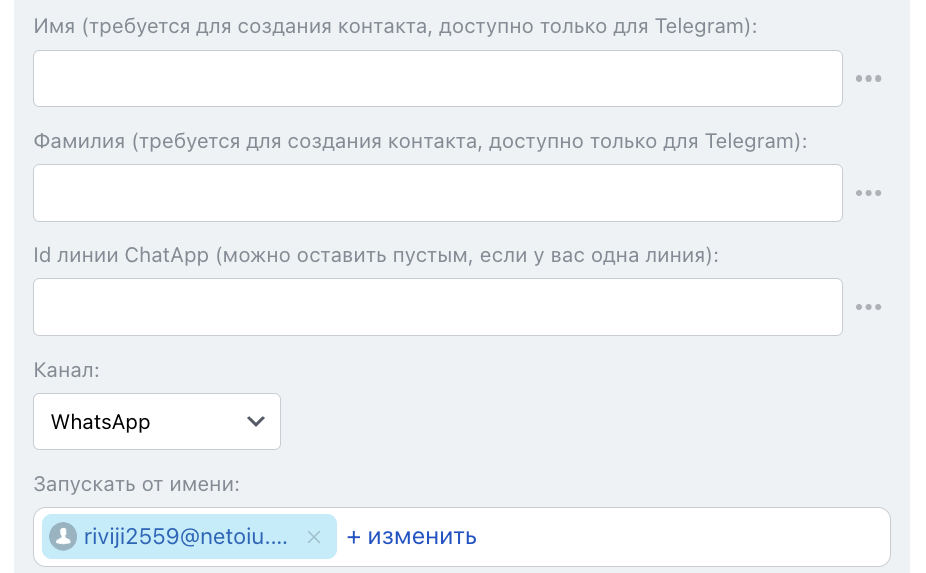926x573 pixels.
Task: Focus the Имя text input field
Action: tap(437, 79)
